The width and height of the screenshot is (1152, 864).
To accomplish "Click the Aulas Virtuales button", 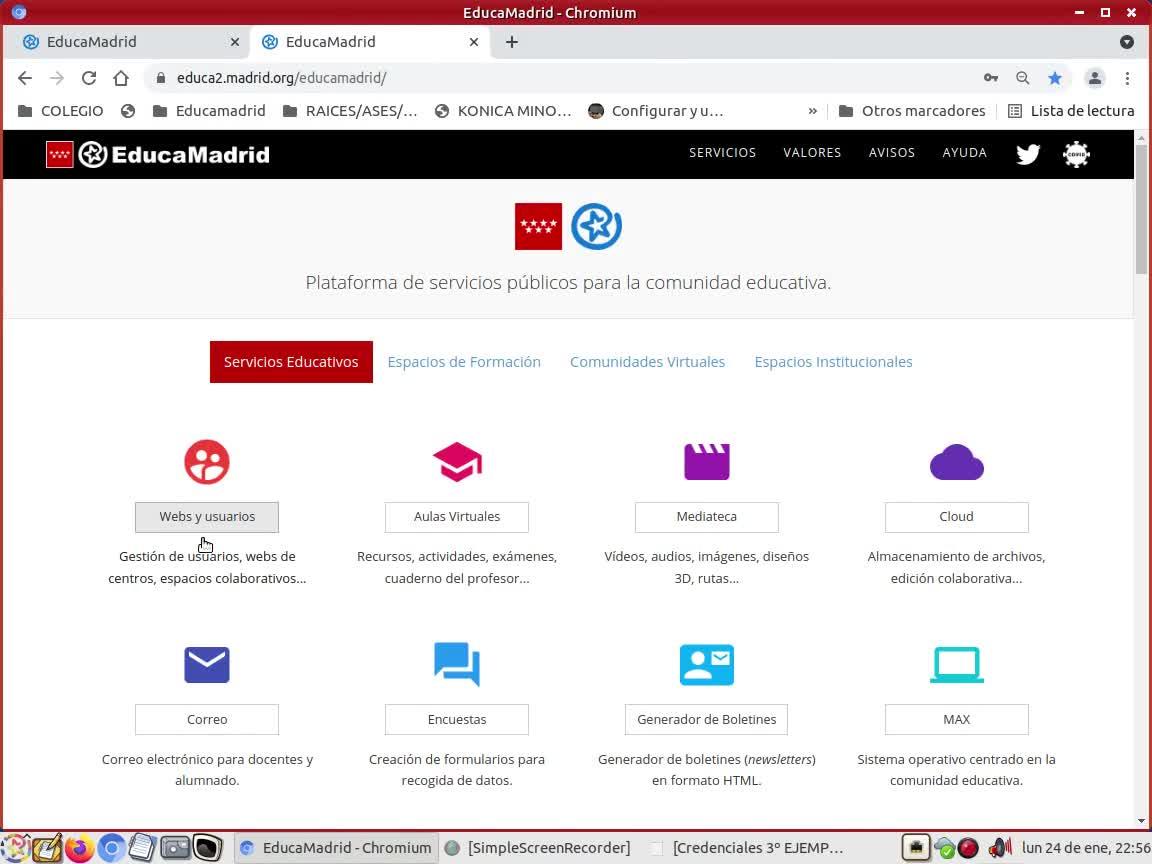I will point(457,516).
